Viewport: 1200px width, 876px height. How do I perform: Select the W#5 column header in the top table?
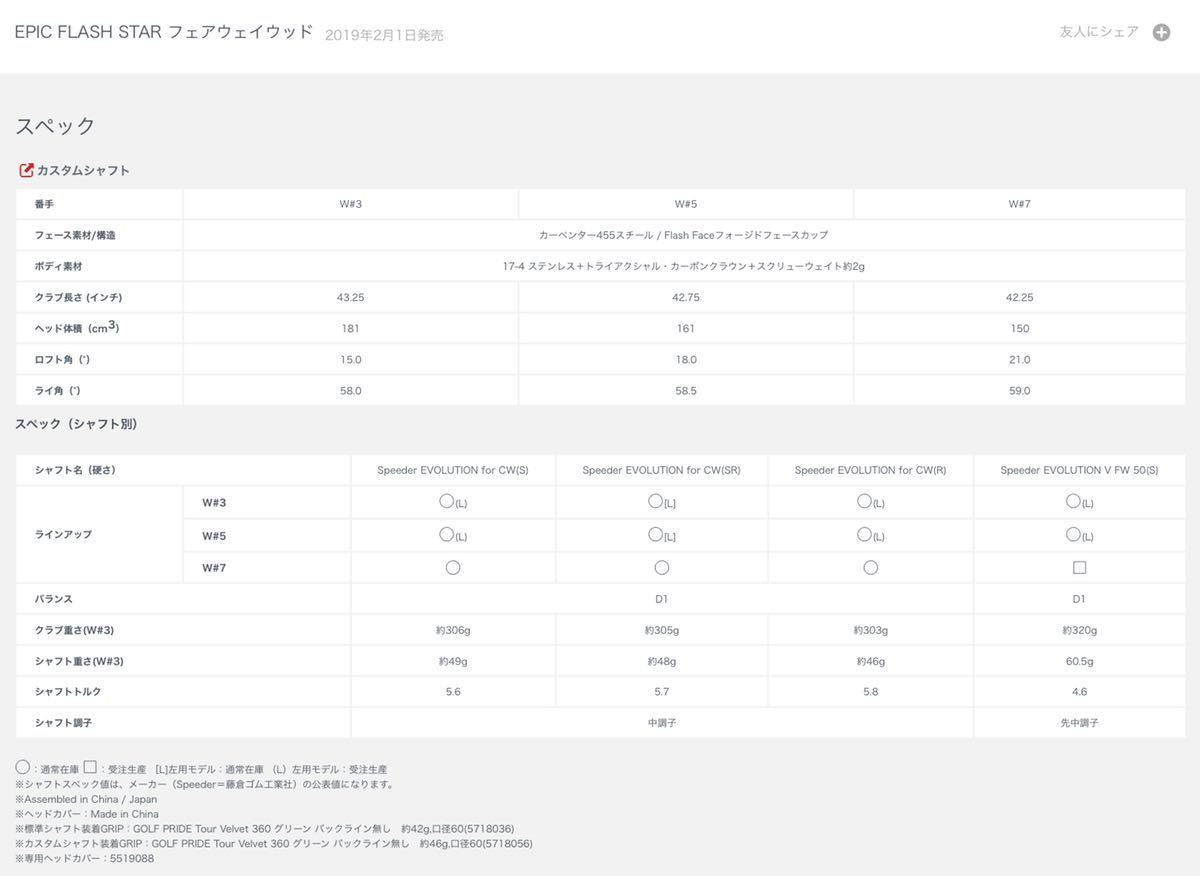(685, 204)
